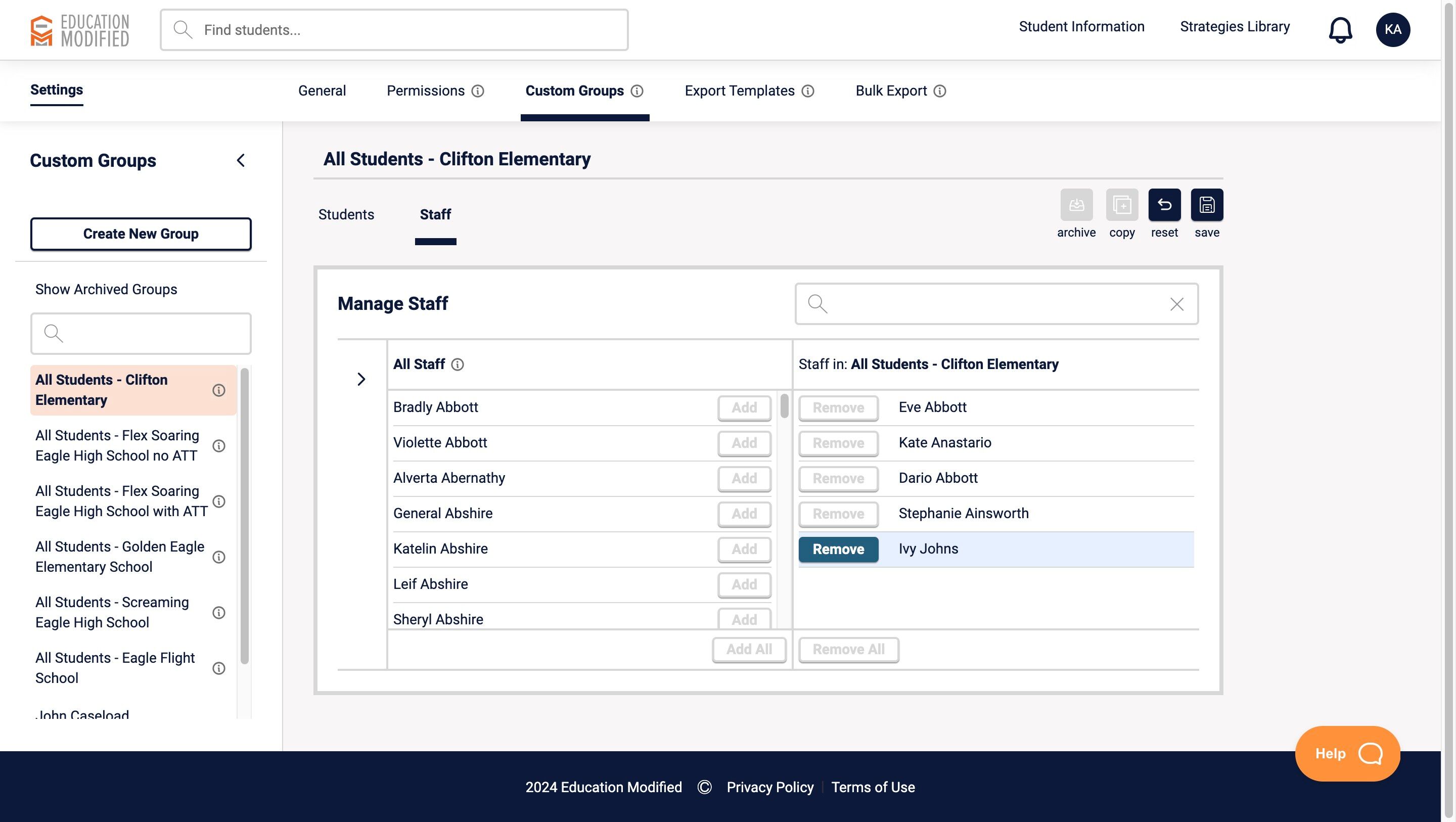Viewport: 1456px width, 822px height.
Task: Toggle Show Archived Groups
Action: click(x=106, y=290)
